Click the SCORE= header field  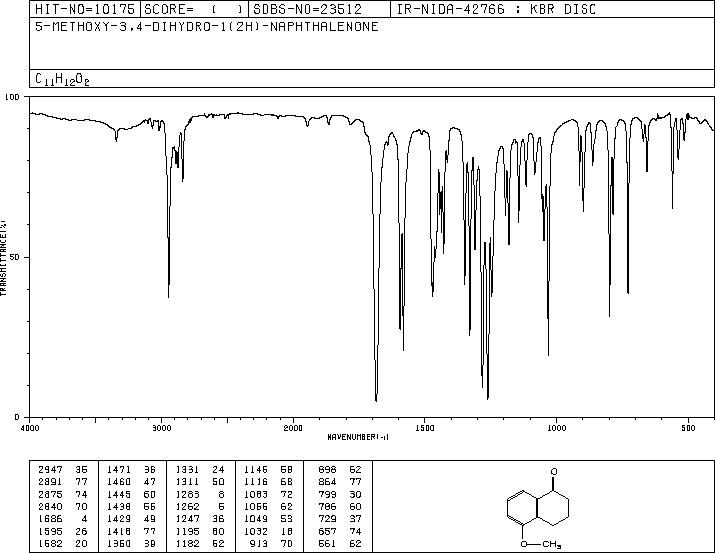pos(194,9)
